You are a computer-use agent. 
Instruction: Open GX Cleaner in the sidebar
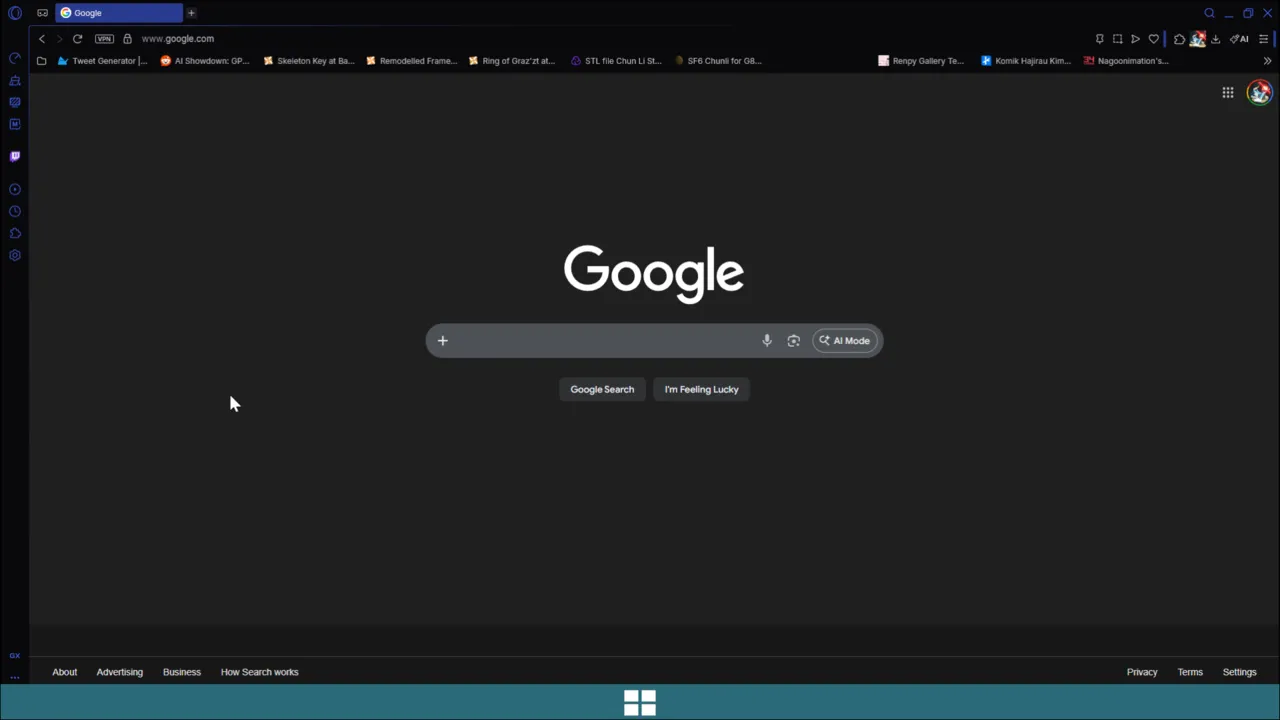click(x=14, y=80)
